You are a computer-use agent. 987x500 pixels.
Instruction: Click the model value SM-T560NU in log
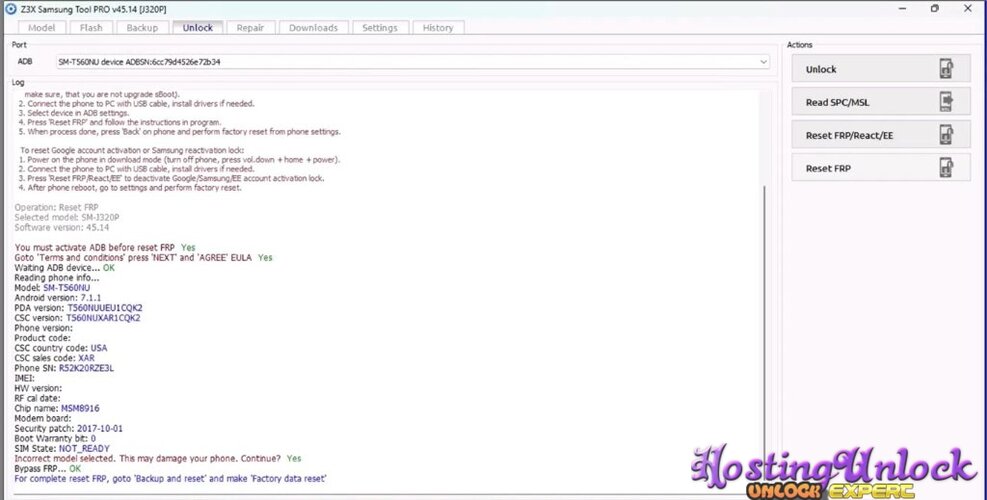pyautogui.click(x=67, y=288)
